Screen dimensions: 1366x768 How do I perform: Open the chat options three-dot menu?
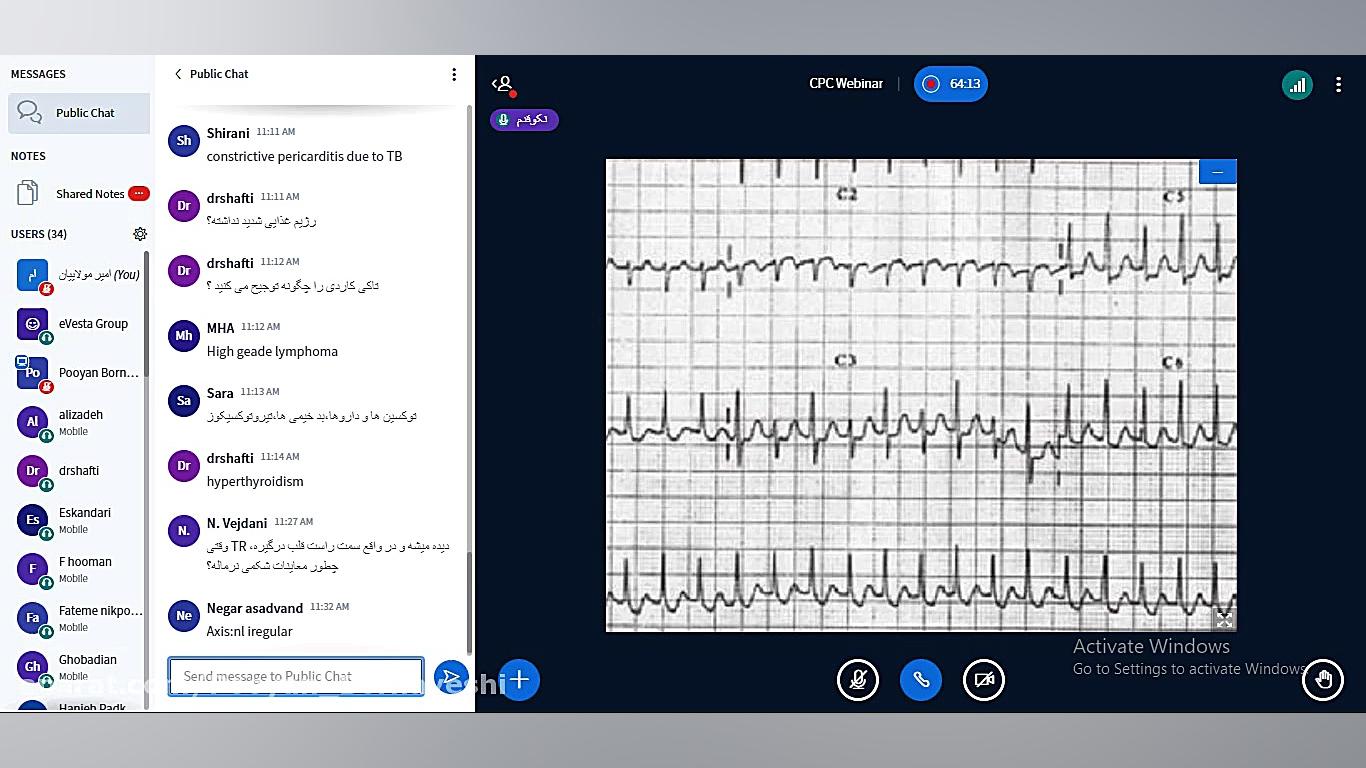(x=454, y=74)
